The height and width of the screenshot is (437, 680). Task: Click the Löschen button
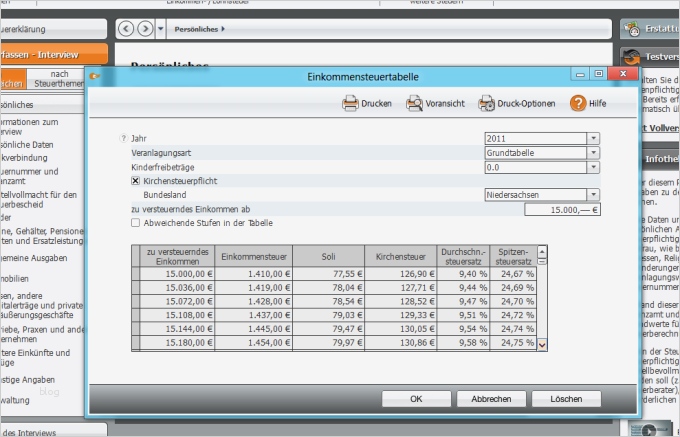566,399
